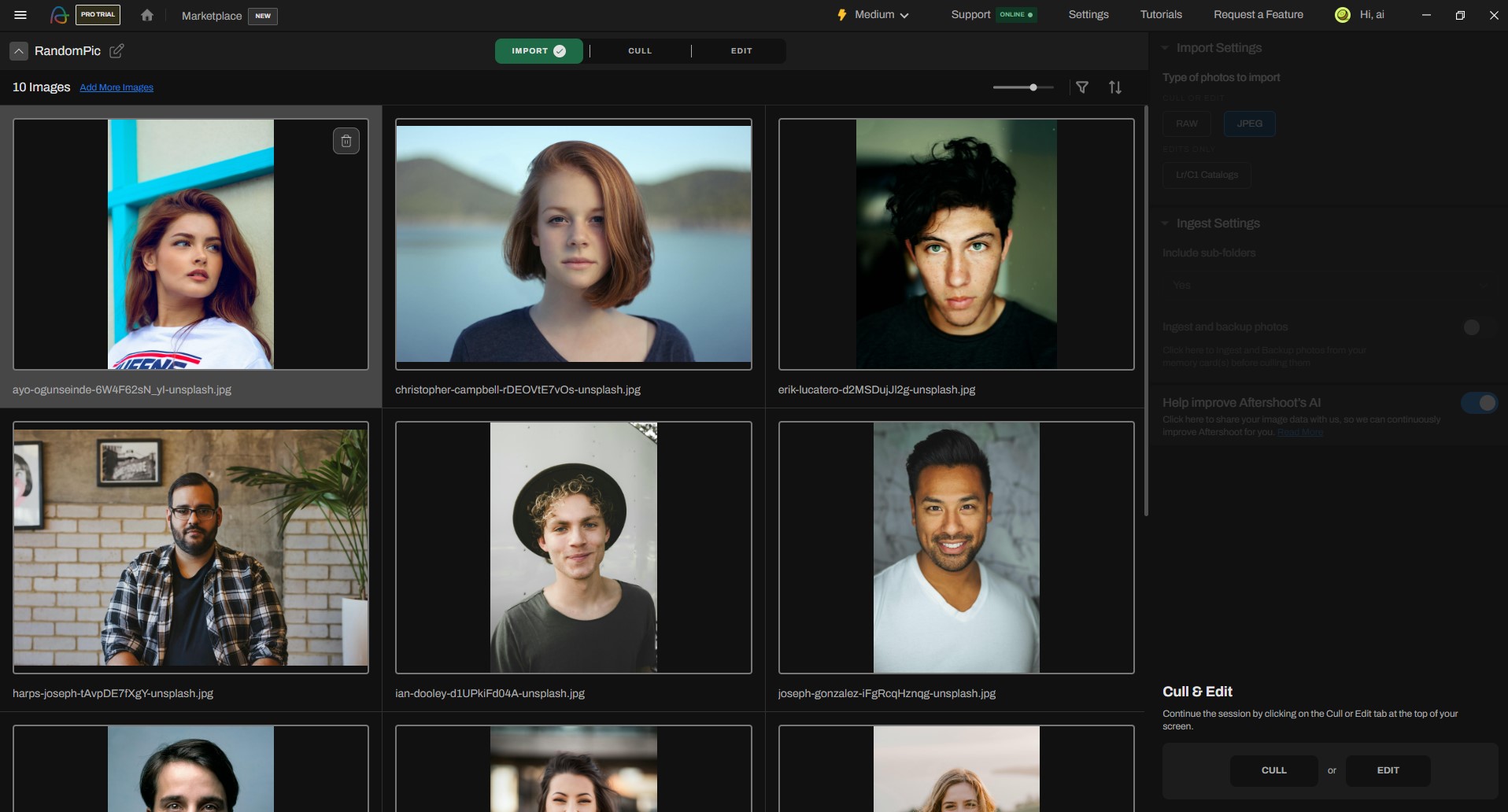
Task: Select the erik-lucatero portrait thumbnail
Action: click(956, 244)
